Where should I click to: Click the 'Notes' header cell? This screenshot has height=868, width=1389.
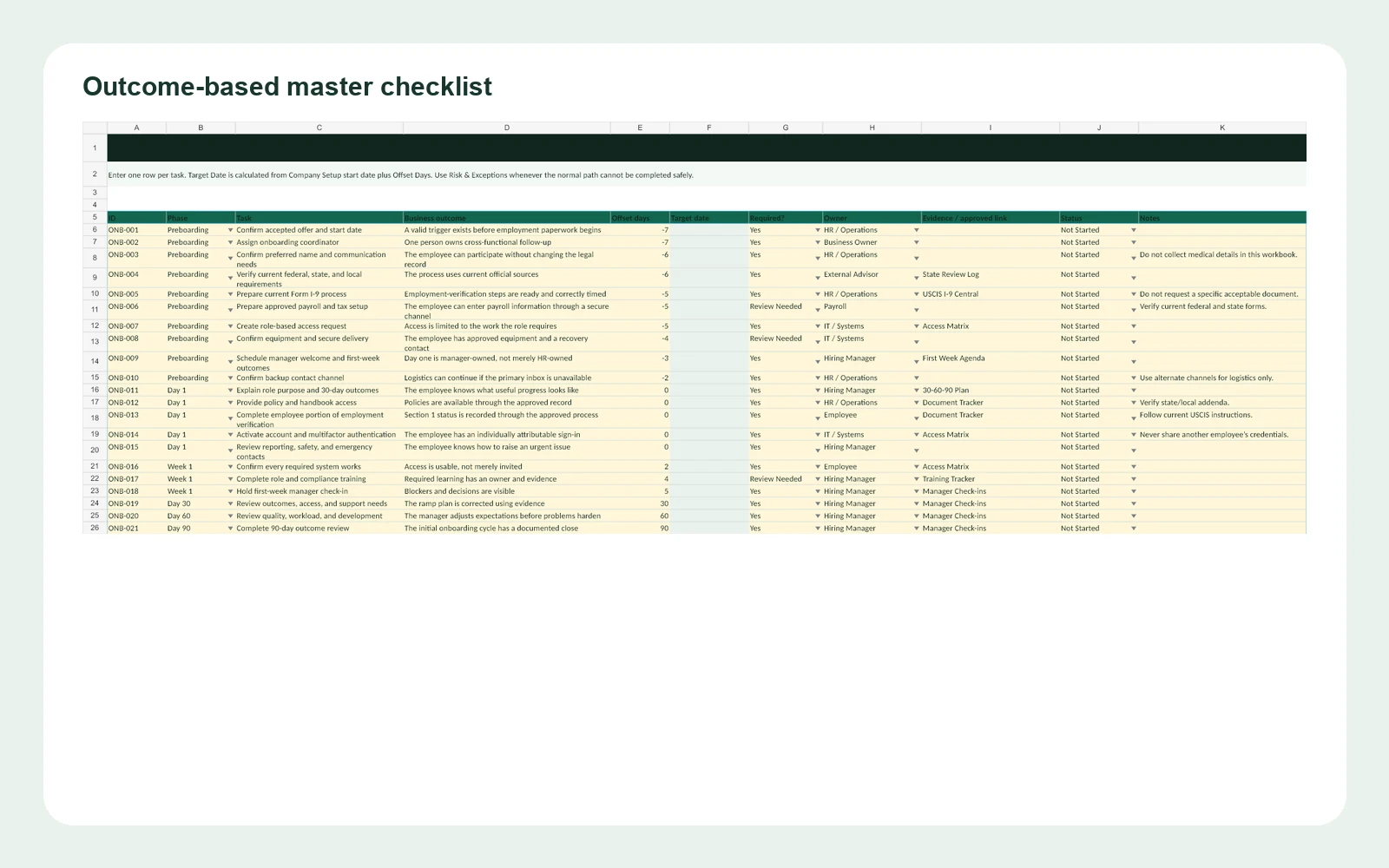pyautogui.click(x=1221, y=218)
